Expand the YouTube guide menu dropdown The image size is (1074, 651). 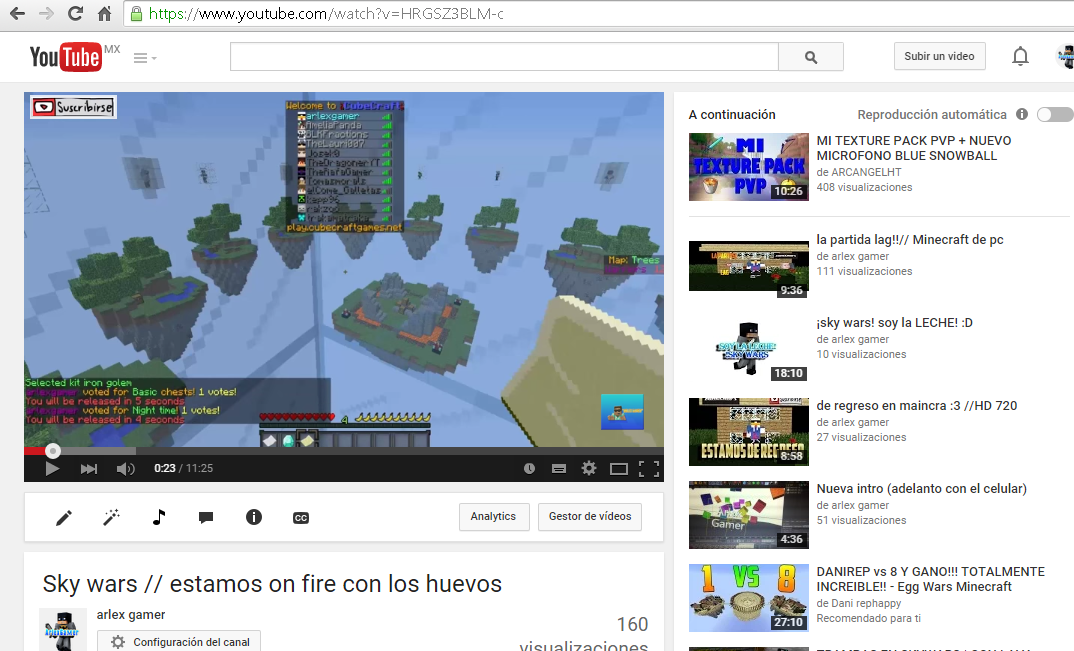(145, 58)
